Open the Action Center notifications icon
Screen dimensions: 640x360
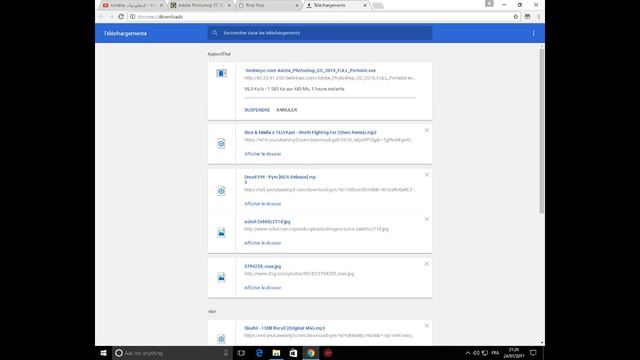(x=533, y=353)
